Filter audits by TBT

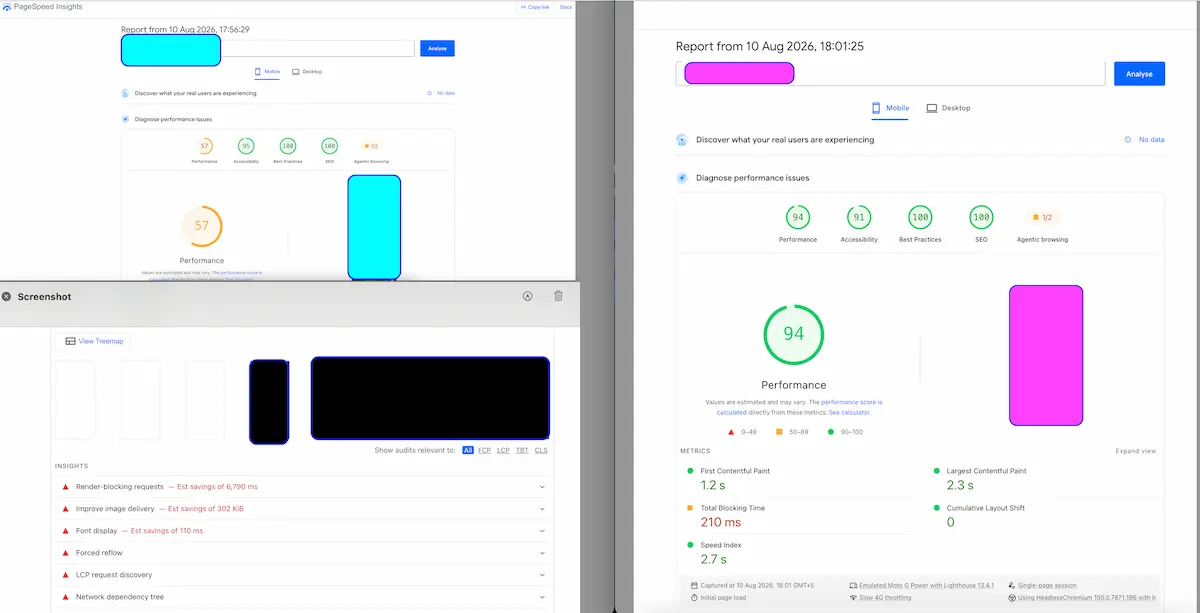pyautogui.click(x=522, y=451)
